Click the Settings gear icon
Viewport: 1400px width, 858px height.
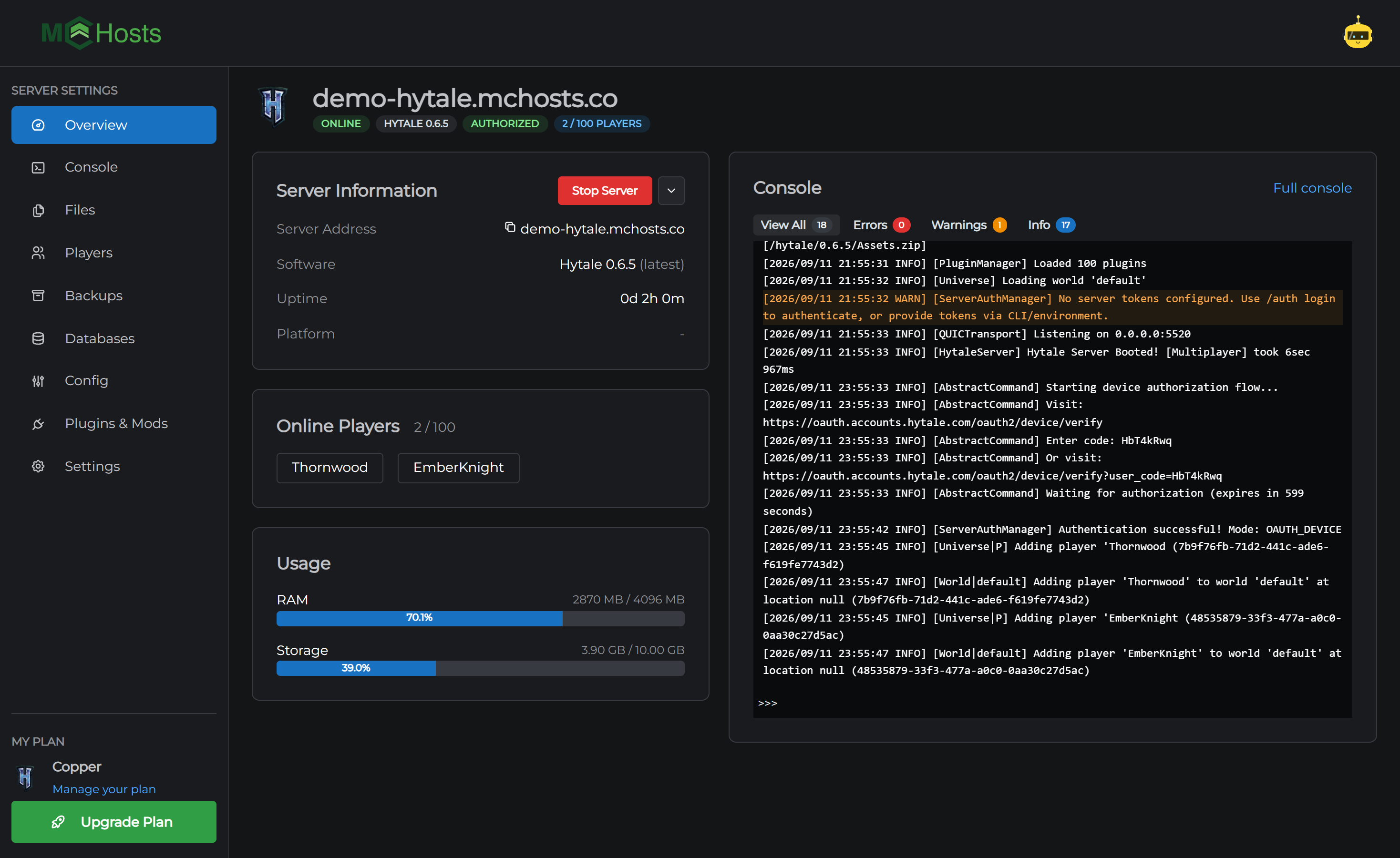[38, 466]
